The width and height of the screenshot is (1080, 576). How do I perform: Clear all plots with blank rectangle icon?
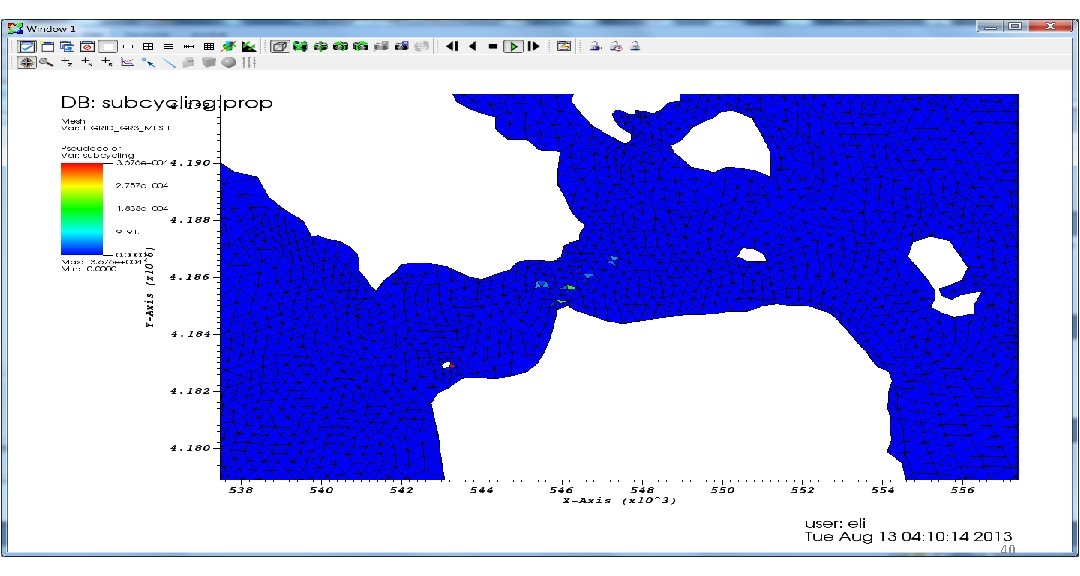pyautogui.click(x=107, y=47)
